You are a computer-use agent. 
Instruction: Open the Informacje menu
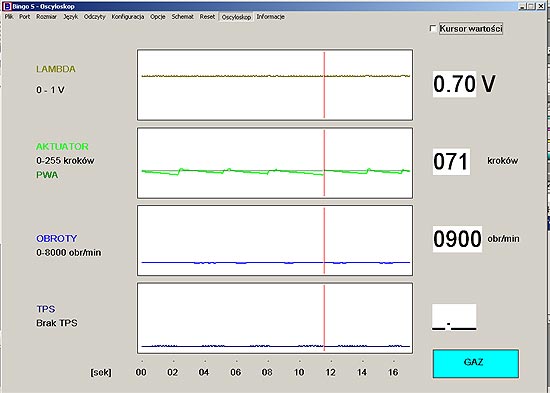270,17
